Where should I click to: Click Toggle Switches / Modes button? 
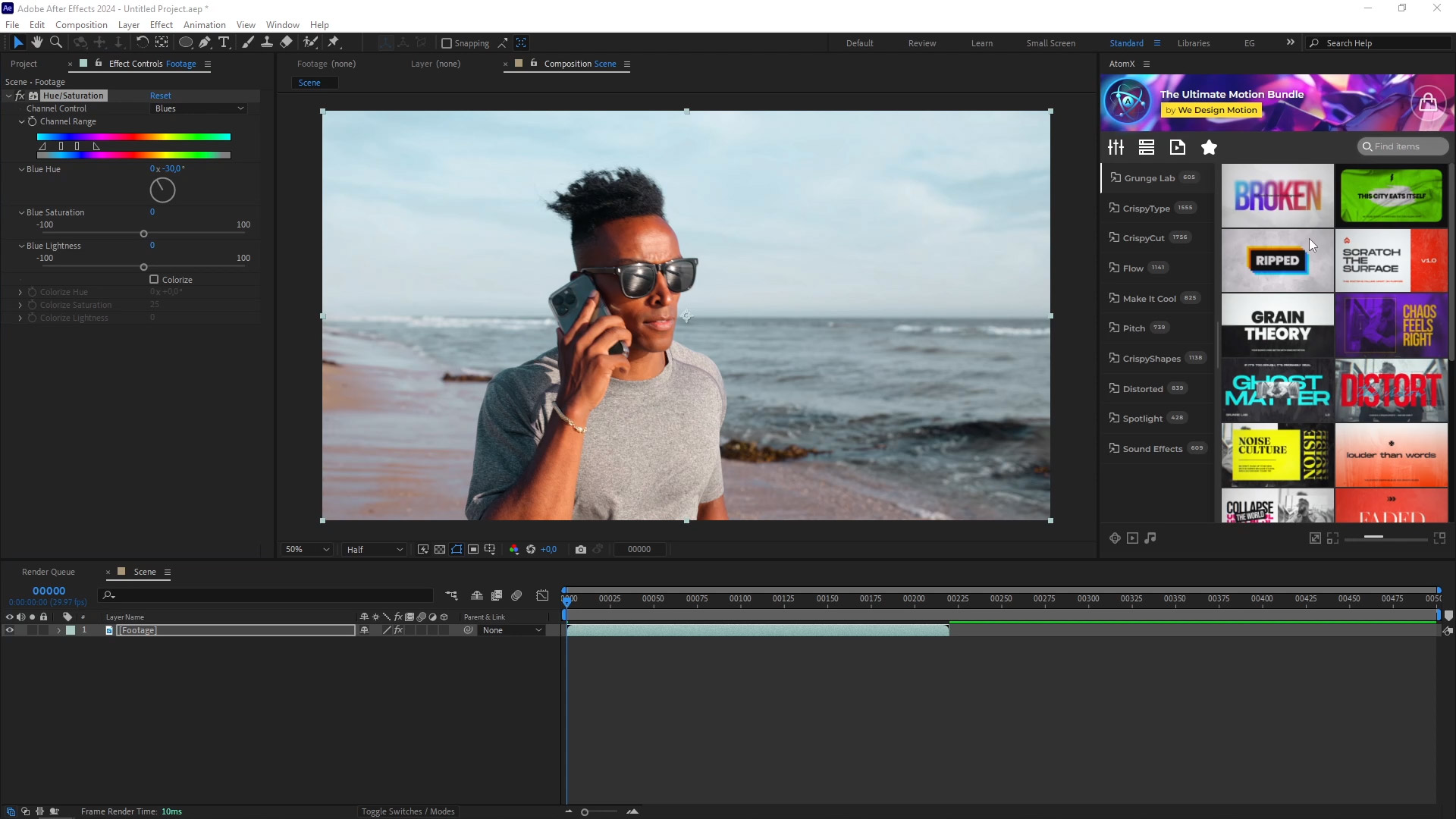pyautogui.click(x=408, y=811)
